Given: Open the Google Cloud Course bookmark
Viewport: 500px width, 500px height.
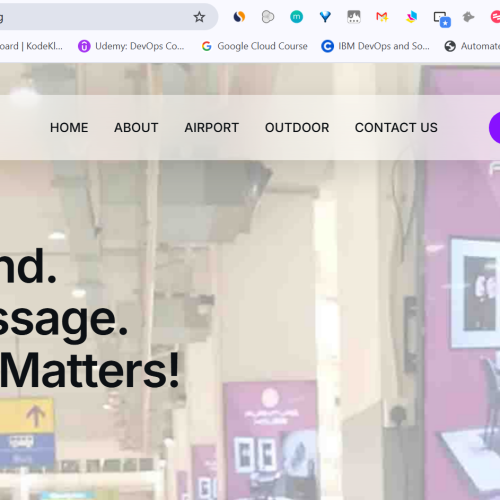Looking at the screenshot, I should point(255,46).
